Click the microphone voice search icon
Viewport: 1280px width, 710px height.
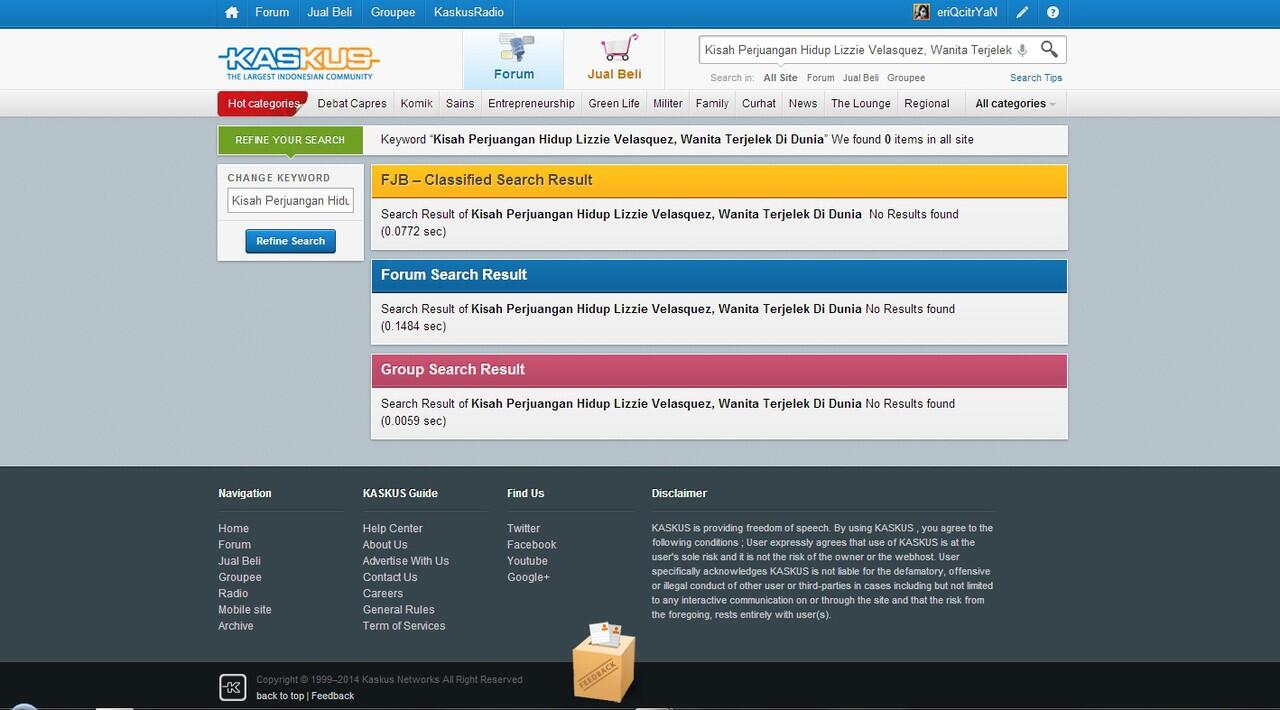(x=1022, y=50)
